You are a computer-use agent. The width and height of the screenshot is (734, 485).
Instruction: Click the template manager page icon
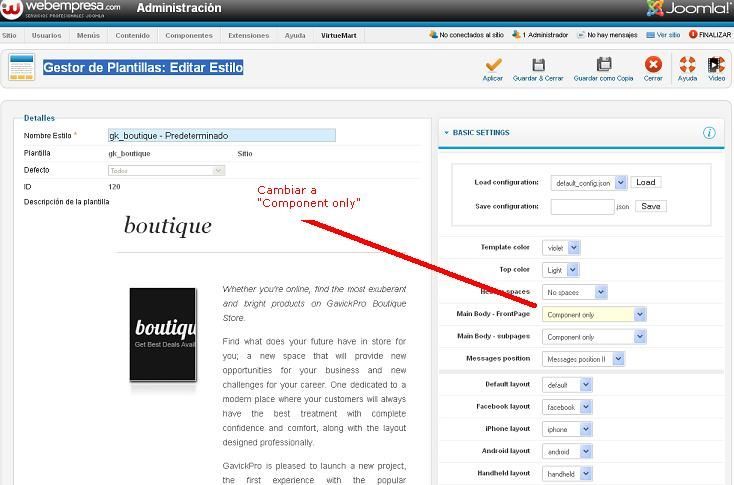[x=21, y=67]
